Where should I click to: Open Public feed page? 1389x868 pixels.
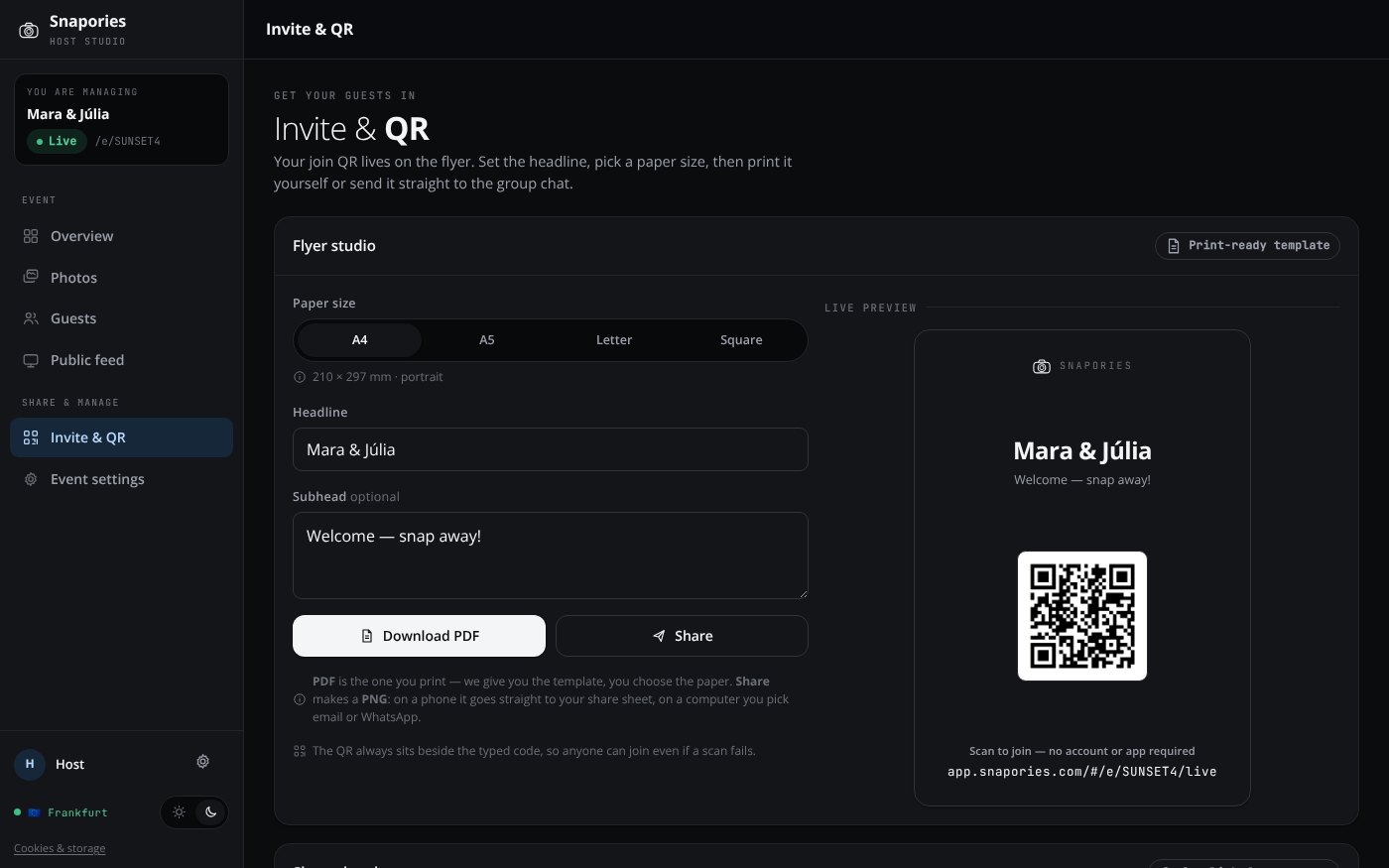121,360
